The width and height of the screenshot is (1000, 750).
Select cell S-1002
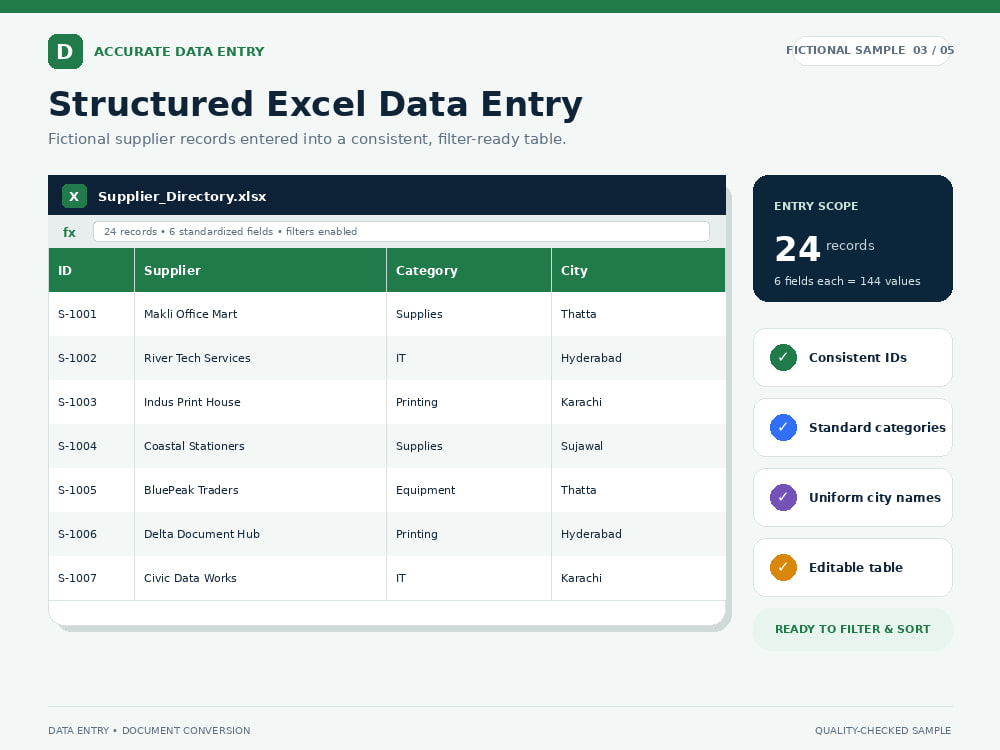91,358
